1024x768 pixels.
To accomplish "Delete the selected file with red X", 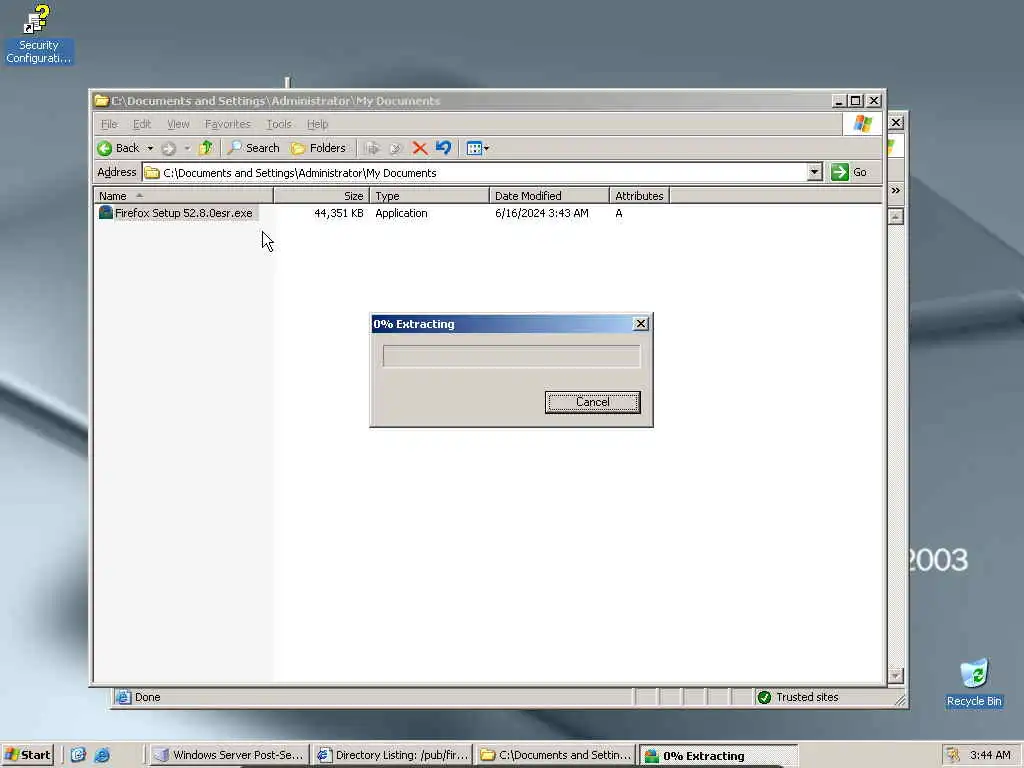I will 419,148.
